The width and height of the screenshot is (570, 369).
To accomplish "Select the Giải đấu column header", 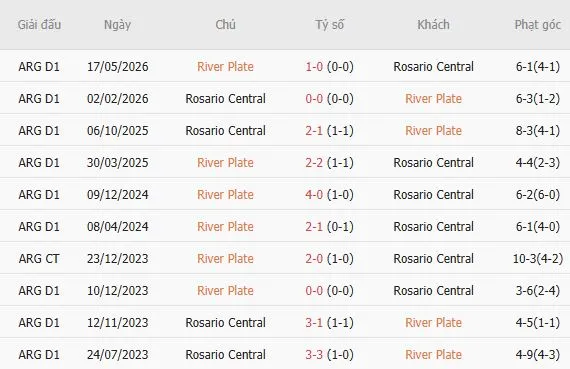I will [x=39, y=25].
